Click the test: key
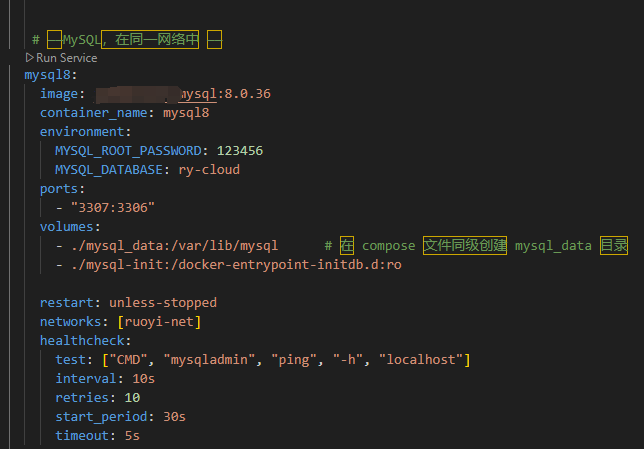 pyautogui.click(x=74, y=359)
